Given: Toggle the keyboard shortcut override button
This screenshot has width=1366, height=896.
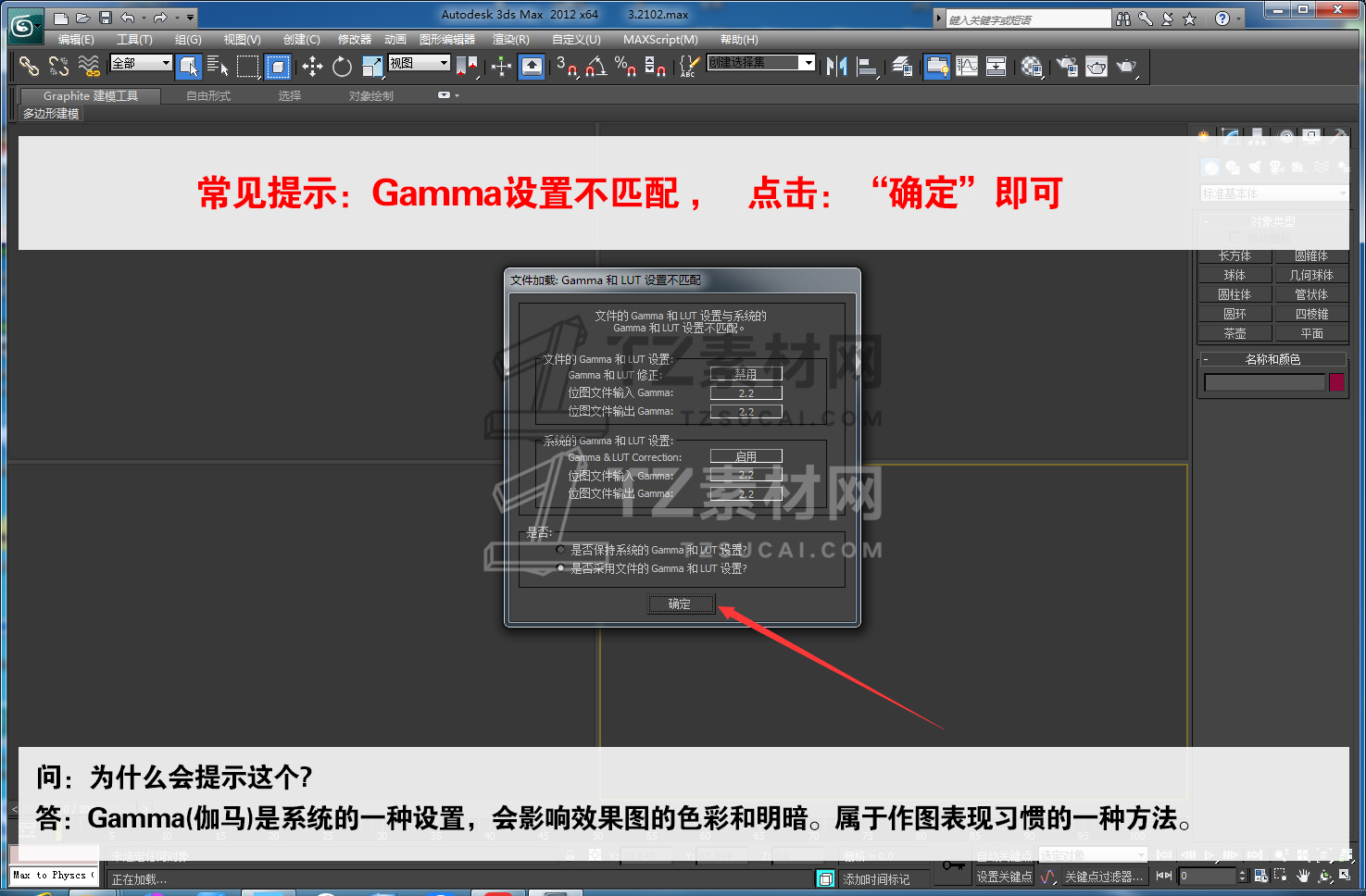Looking at the screenshot, I should 532,66.
